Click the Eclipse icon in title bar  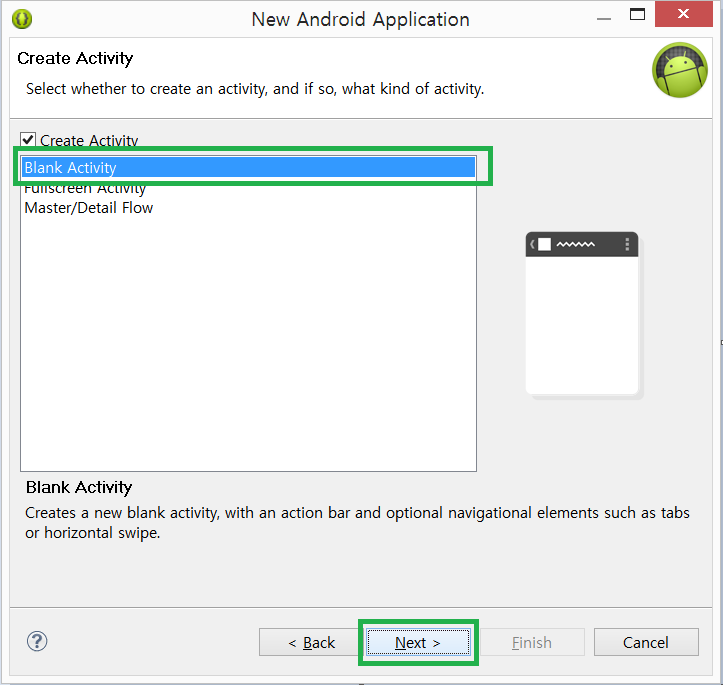(x=22, y=19)
